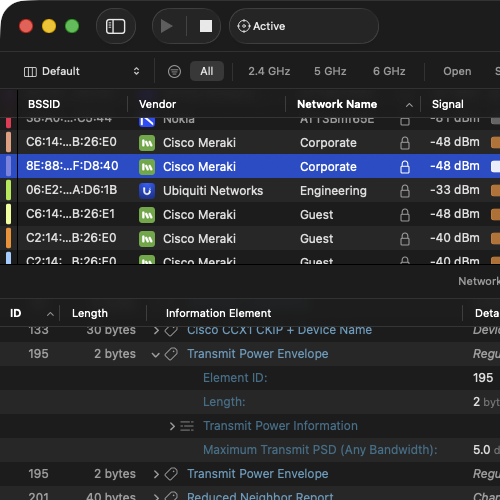Open the Default column layout dropdown
This screenshot has height=500, width=500.
click(81, 71)
